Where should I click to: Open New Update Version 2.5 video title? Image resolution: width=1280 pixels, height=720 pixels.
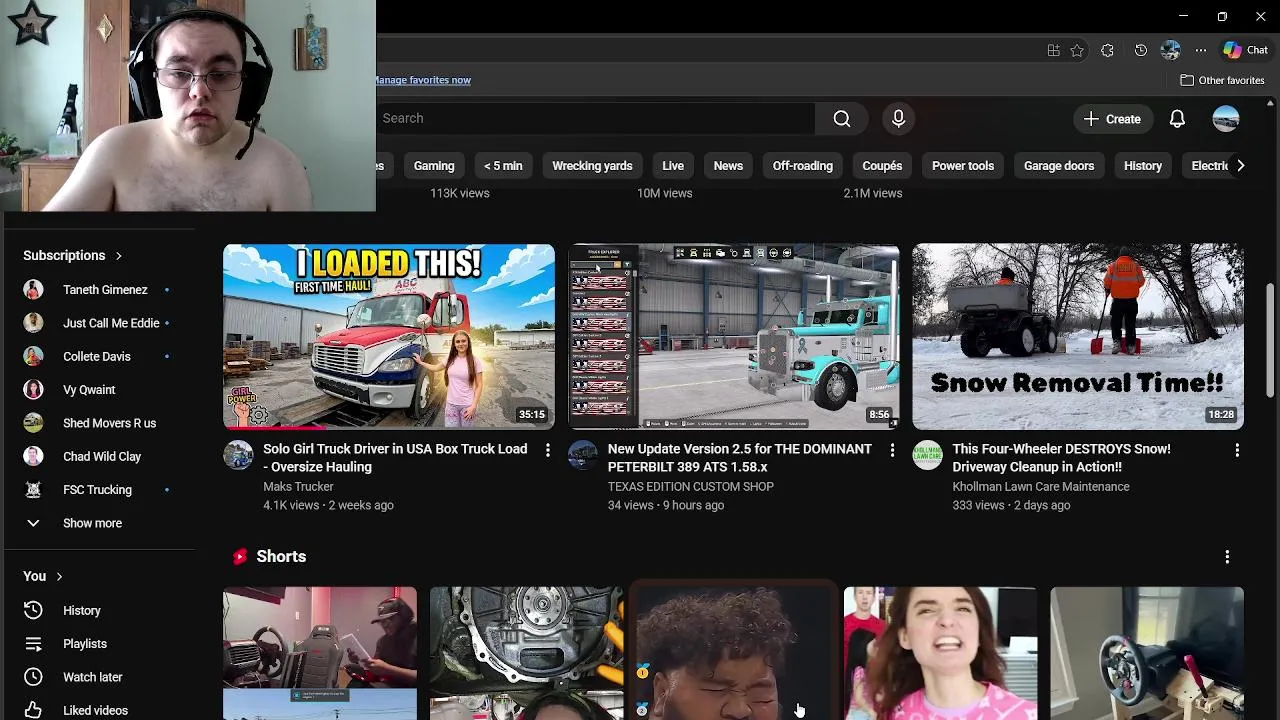739,458
